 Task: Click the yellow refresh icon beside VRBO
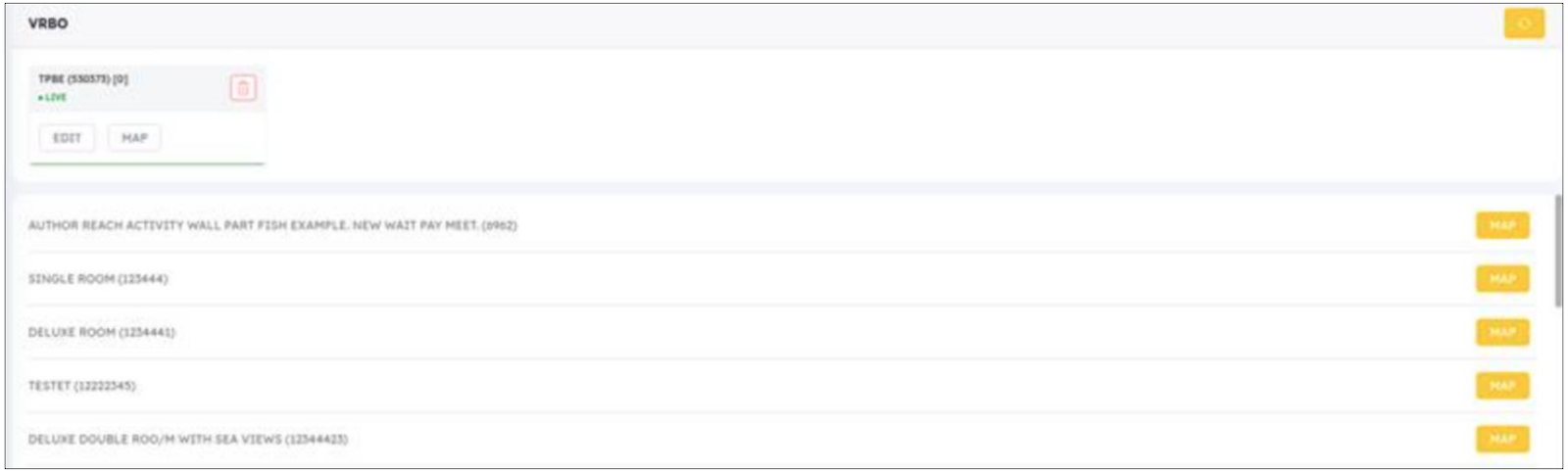[1524, 24]
